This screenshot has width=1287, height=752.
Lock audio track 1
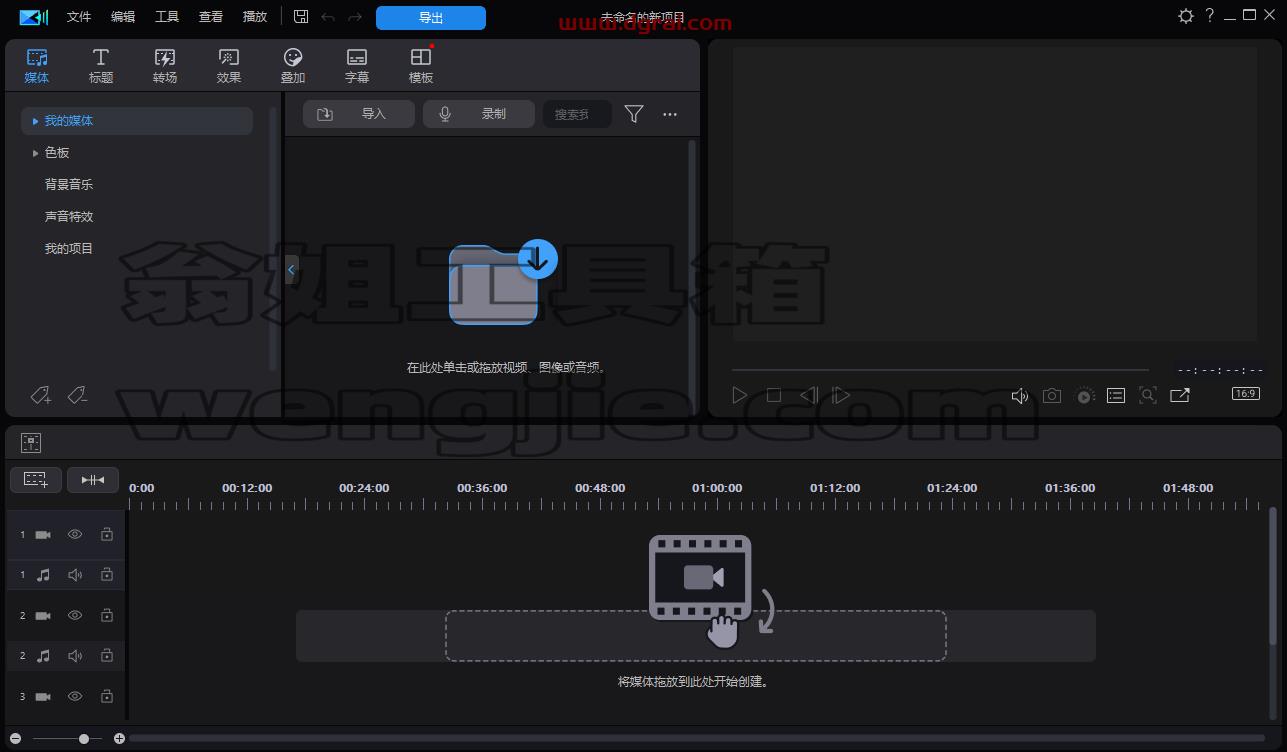107,575
